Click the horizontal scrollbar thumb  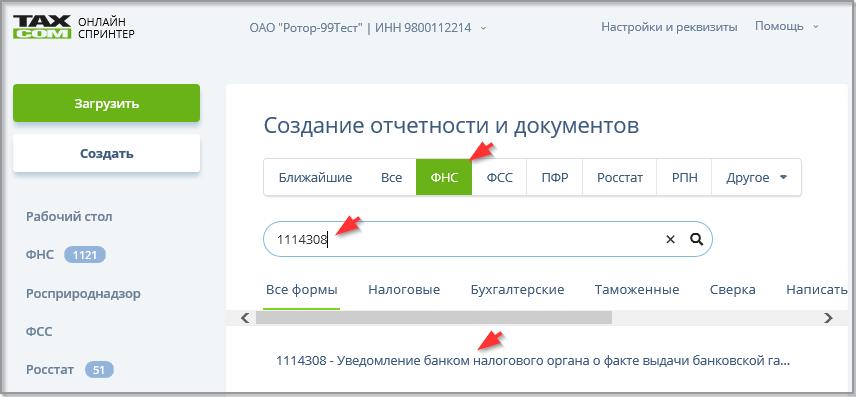(x=434, y=318)
